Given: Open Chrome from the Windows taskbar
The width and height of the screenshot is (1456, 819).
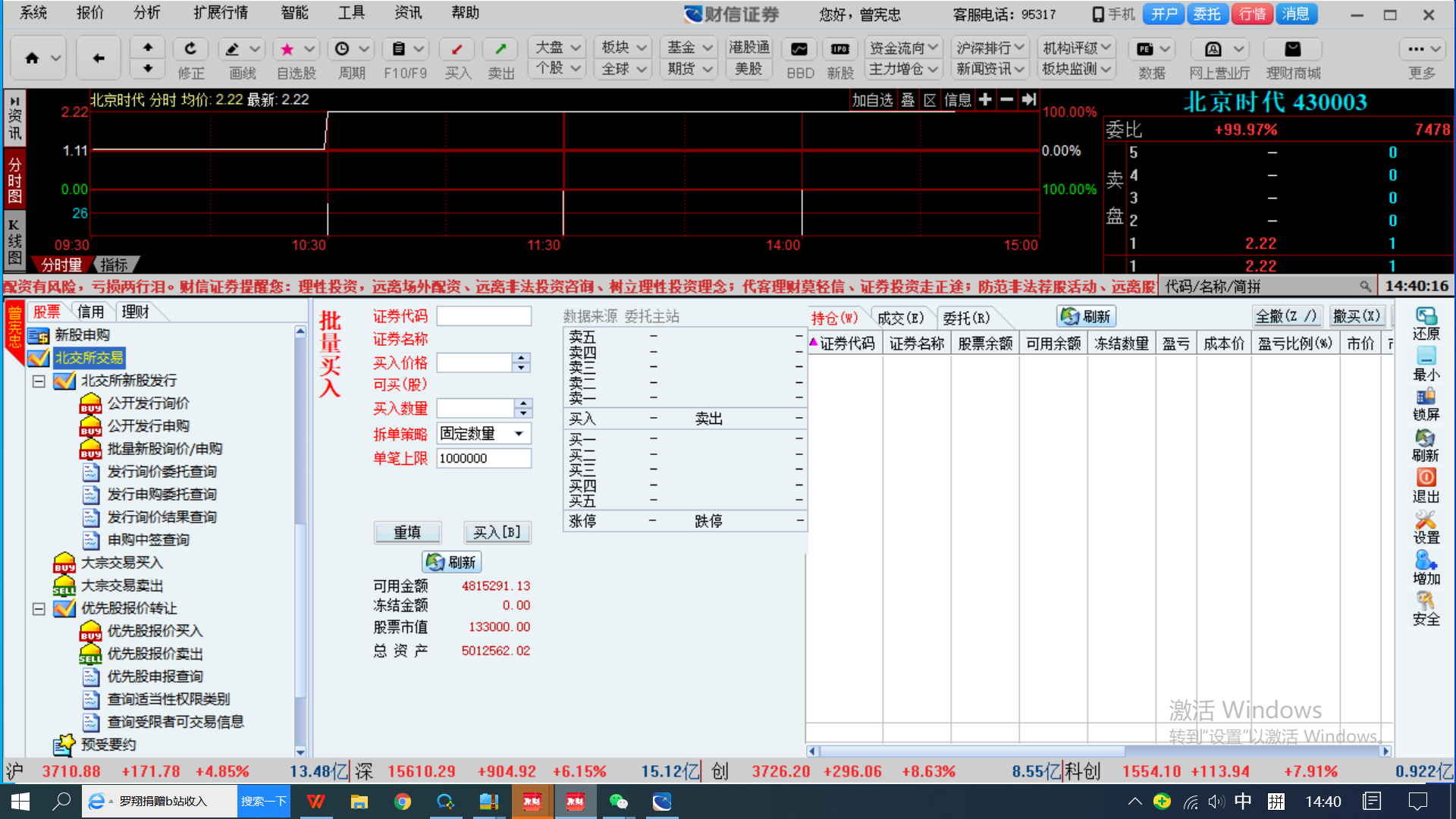Looking at the screenshot, I should 402,802.
